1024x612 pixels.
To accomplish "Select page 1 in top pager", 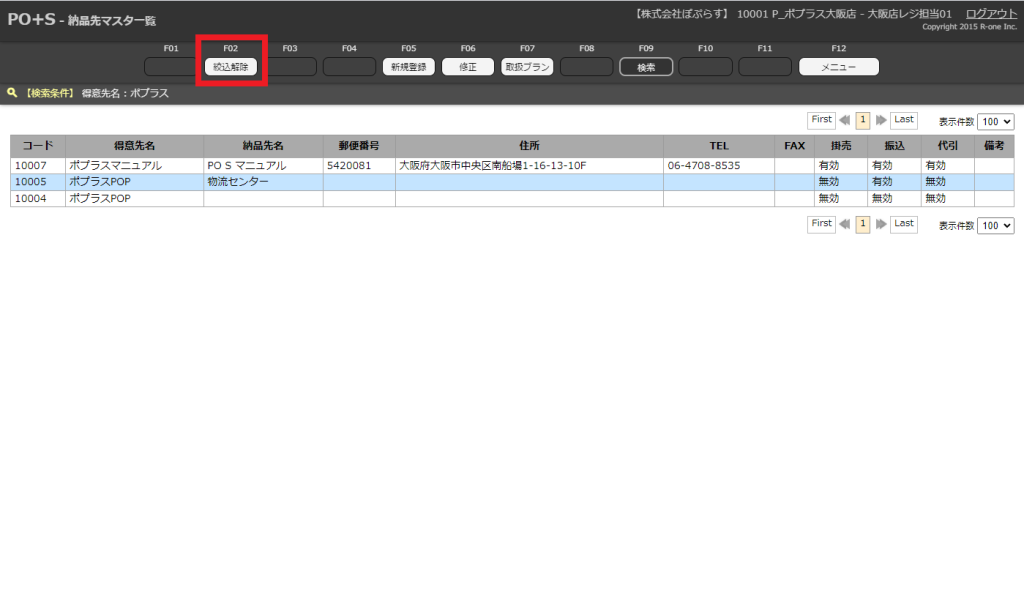I will (863, 120).
